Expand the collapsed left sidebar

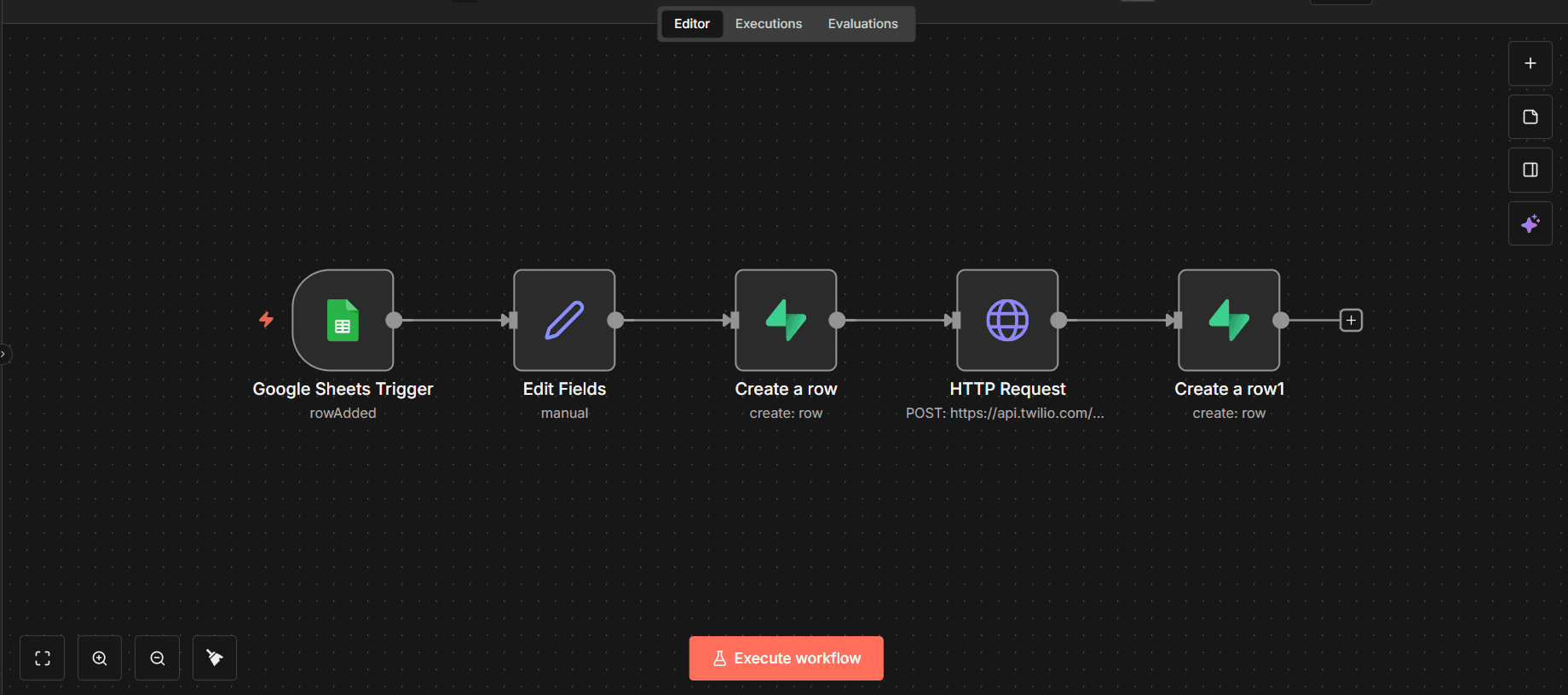4,354
